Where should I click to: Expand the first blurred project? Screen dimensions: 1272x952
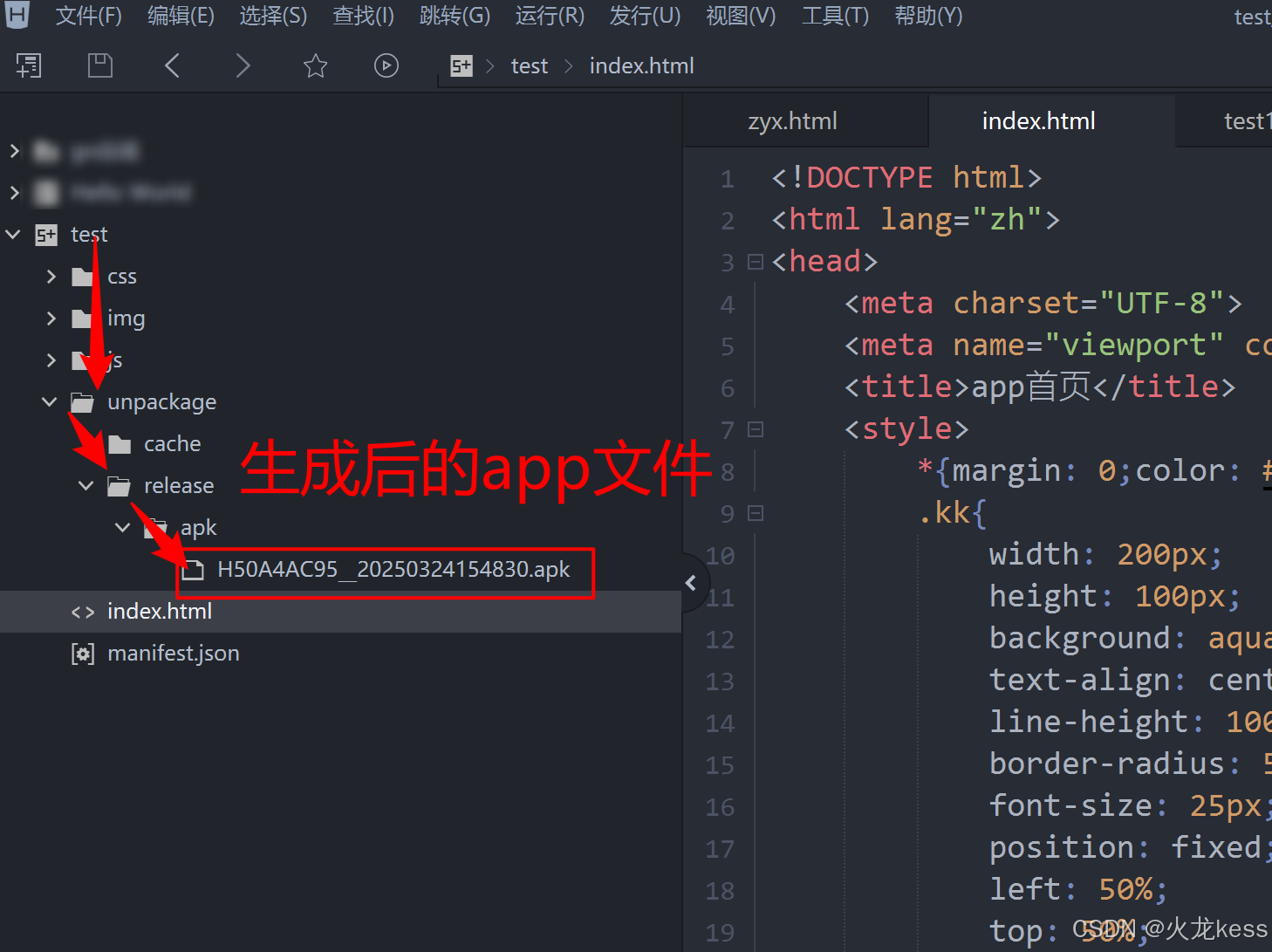(x=14, y=151)
